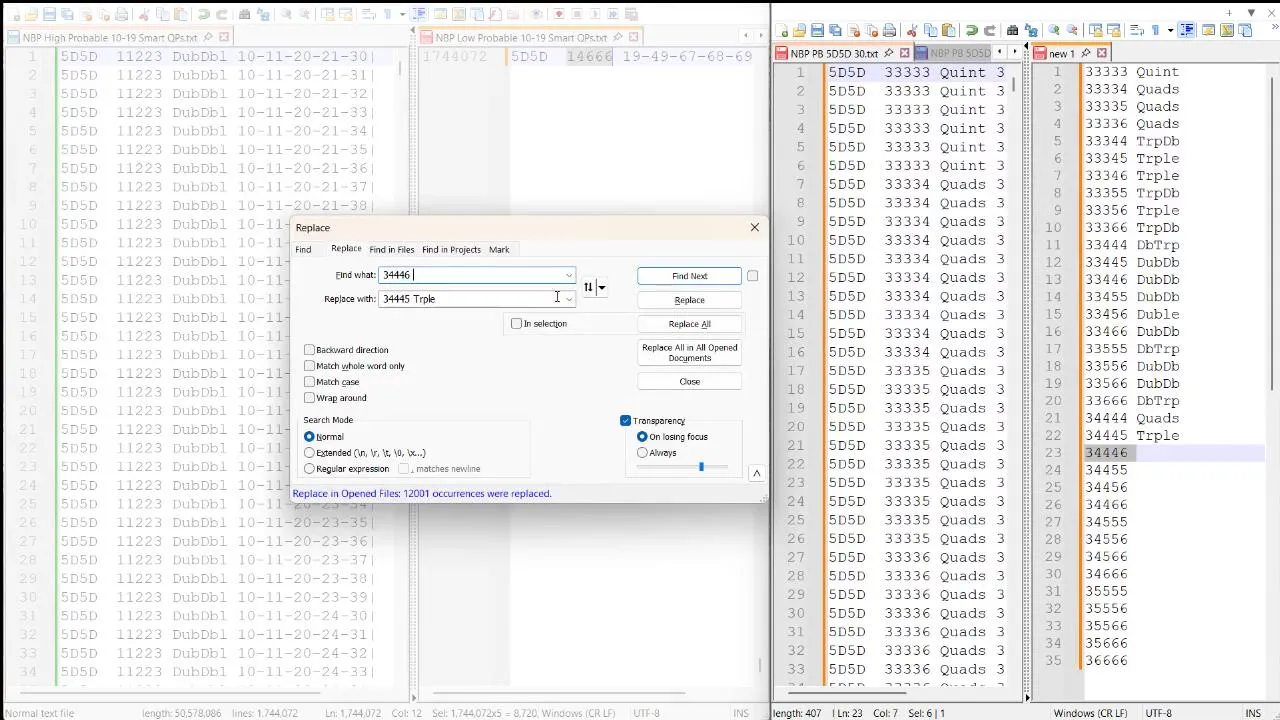Screen dimensions: 1280x720
Task: Click Synchronize vertical scrolling icon in right toolbar
Action: click(x=1096, y=30)
